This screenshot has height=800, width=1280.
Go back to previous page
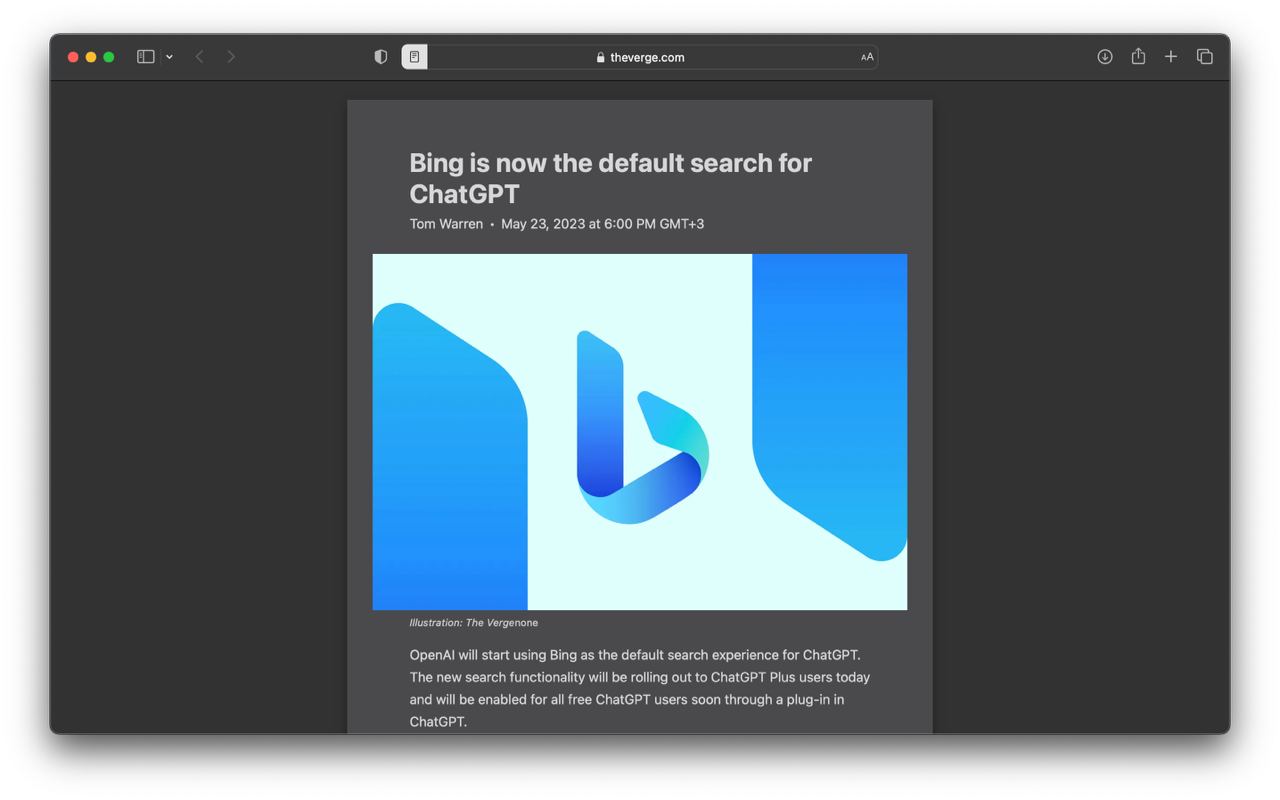pos(199,57)
